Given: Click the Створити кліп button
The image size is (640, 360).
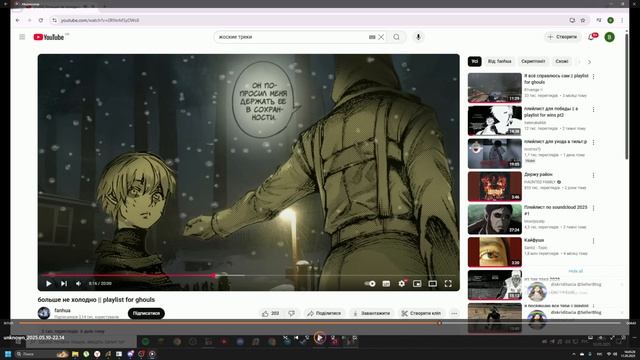Looking at the screenshot, I should tap(421, 313).
